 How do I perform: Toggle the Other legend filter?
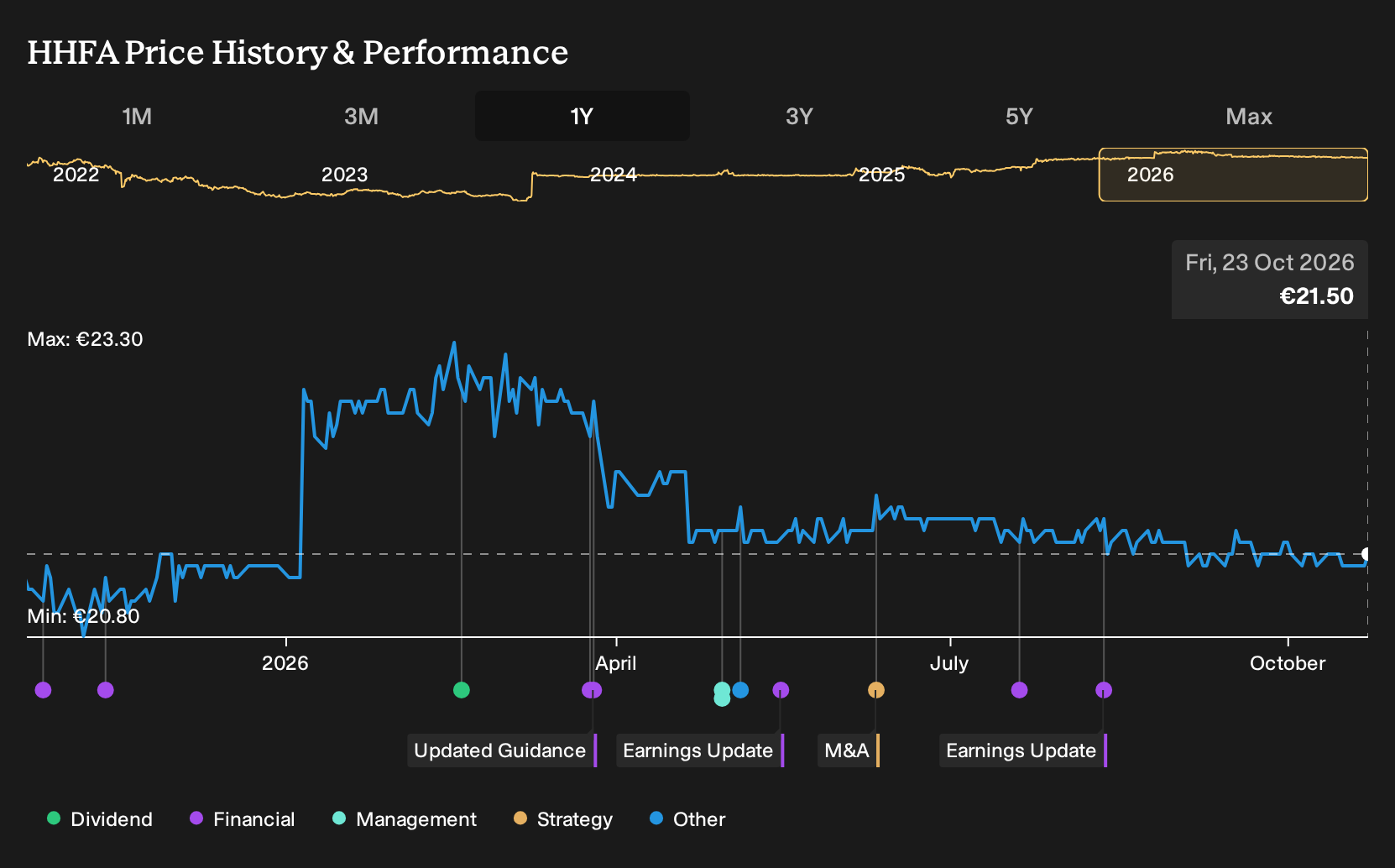point(687,819)
